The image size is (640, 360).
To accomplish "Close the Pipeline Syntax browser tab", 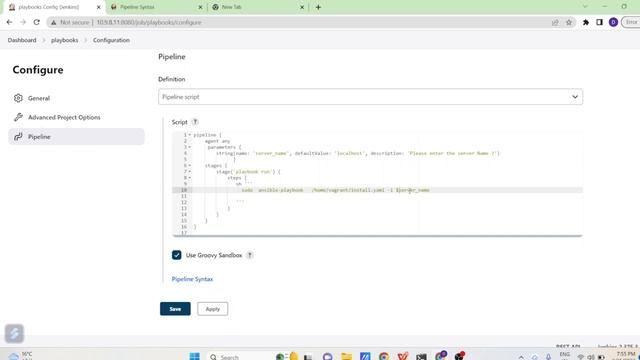I will tap(200, 7).
